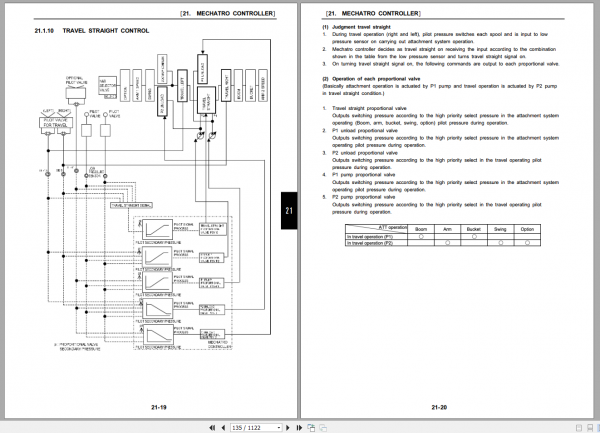The image size is (600, 433).
Task: Open the page number dropdown arrow
Action: [279, 428]
